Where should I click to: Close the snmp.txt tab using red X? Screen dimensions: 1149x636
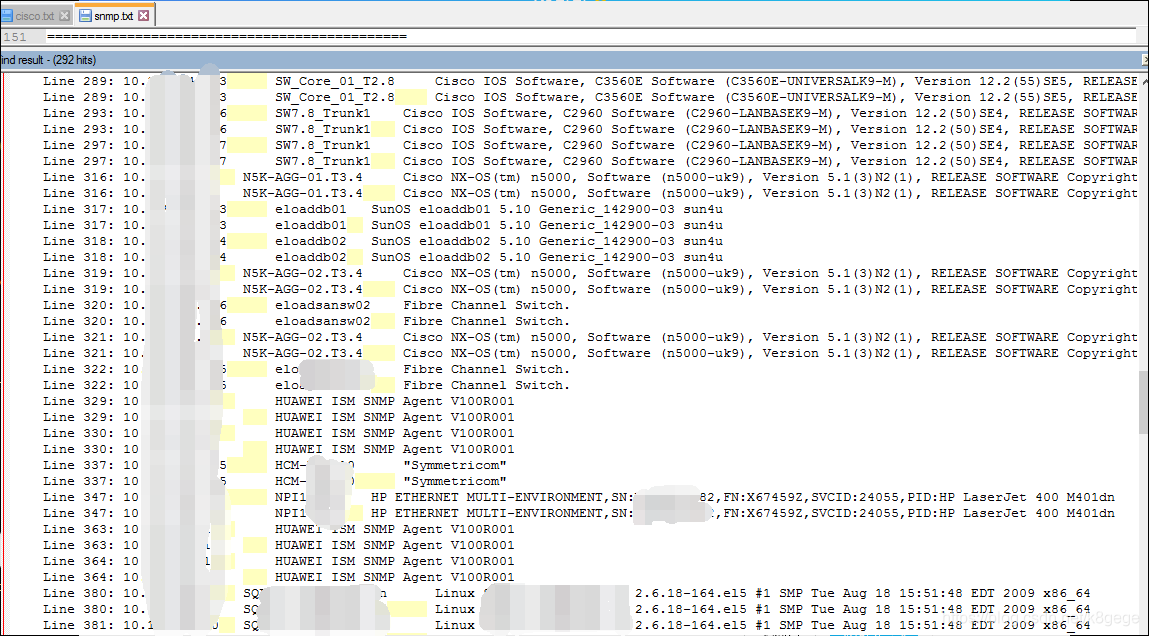pos(144,15)
